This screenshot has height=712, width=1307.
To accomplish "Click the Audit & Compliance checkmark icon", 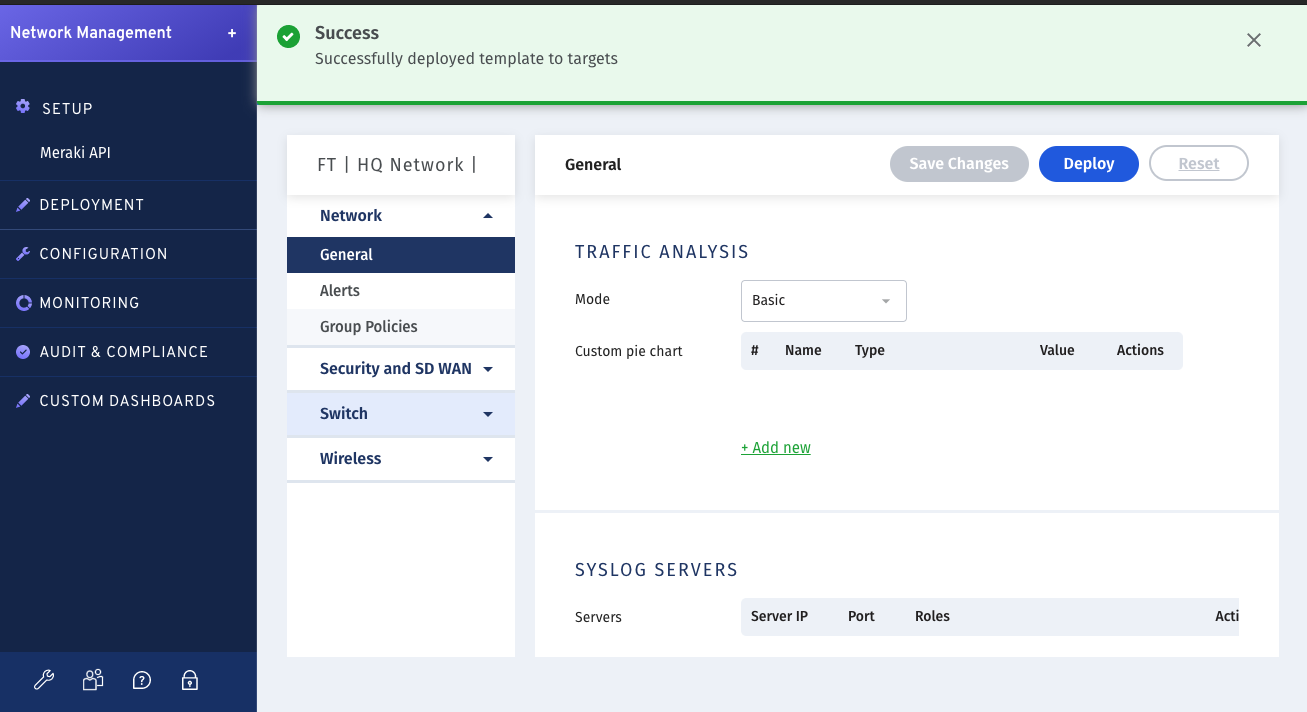I will (22, 352).
